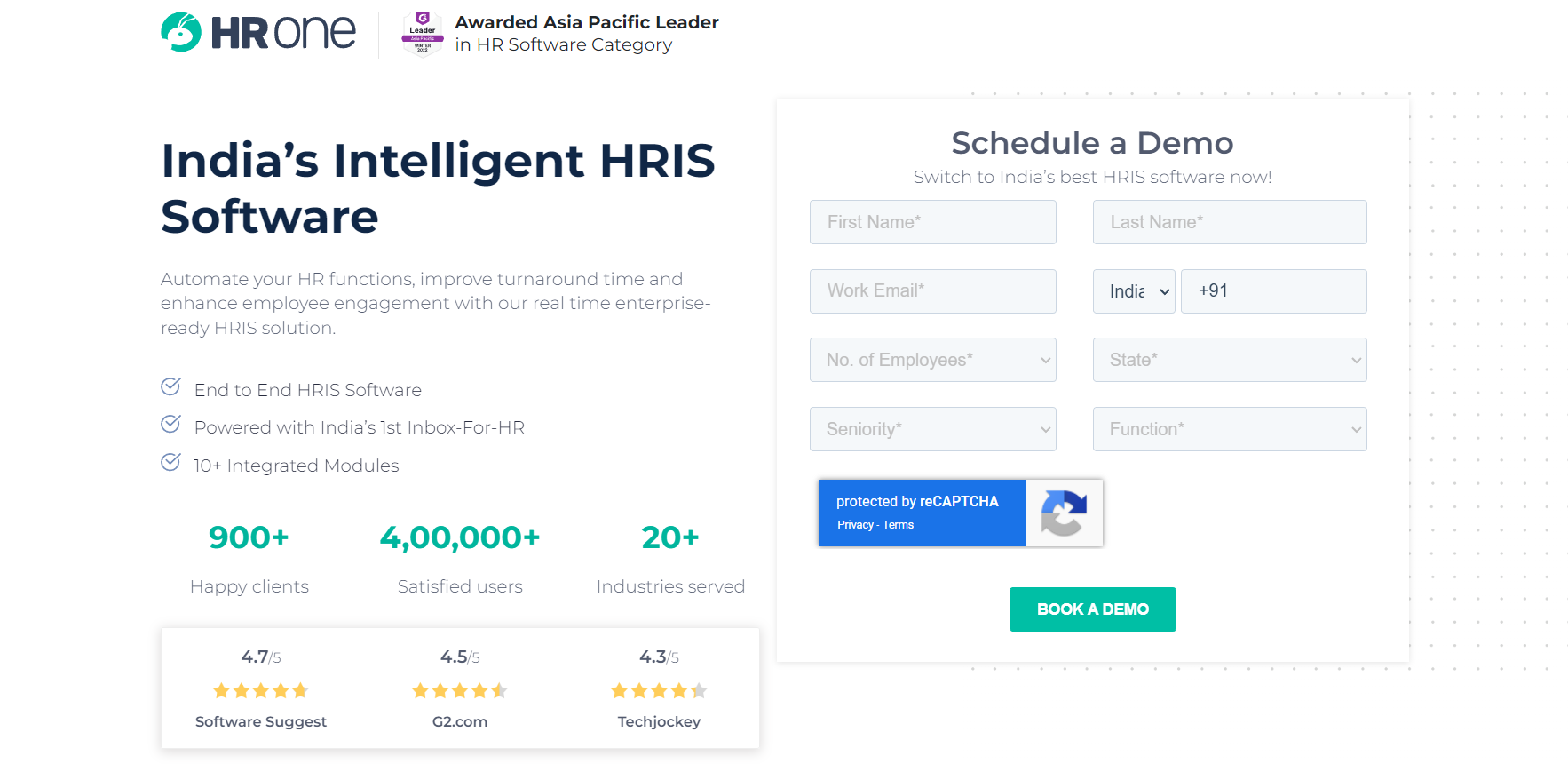The image size is (1568, 764).
Task: Click the G2 Leader award badge
Action: pyautogui.click(x=422, y=34)
